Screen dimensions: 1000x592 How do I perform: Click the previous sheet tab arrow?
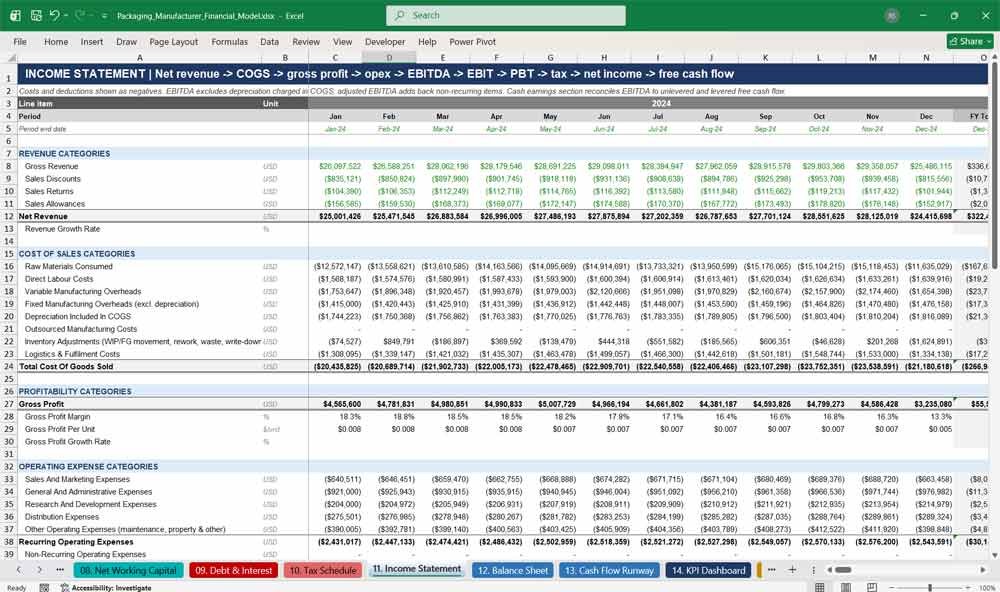(18, 570)
